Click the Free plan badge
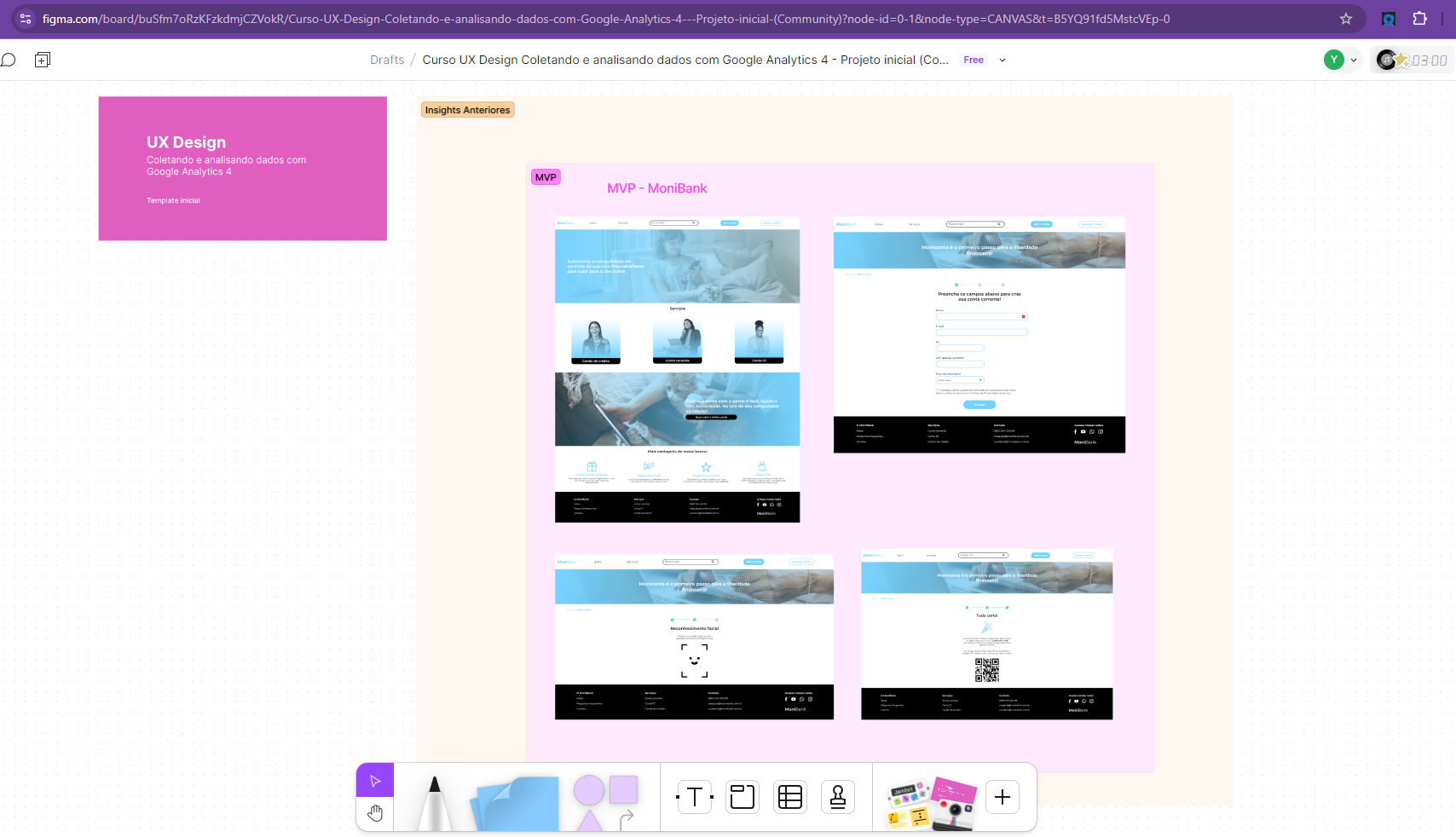 click(974, 60)
